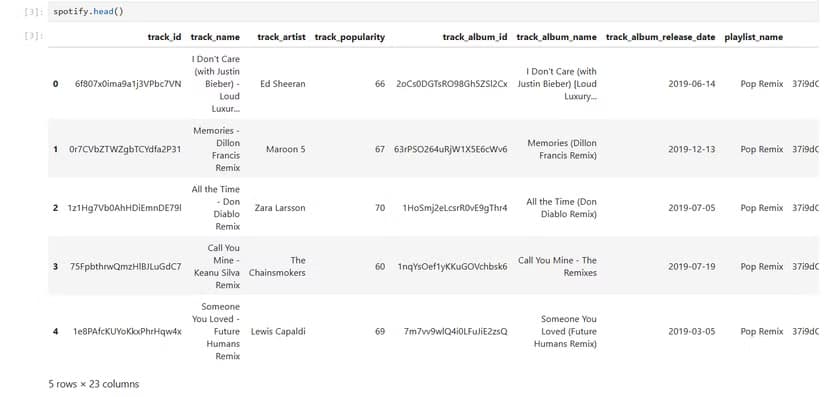This screenshot has height=397, width=825.
Task: Click album name Call You Mine - The Remixes
Action: (557, 267)
